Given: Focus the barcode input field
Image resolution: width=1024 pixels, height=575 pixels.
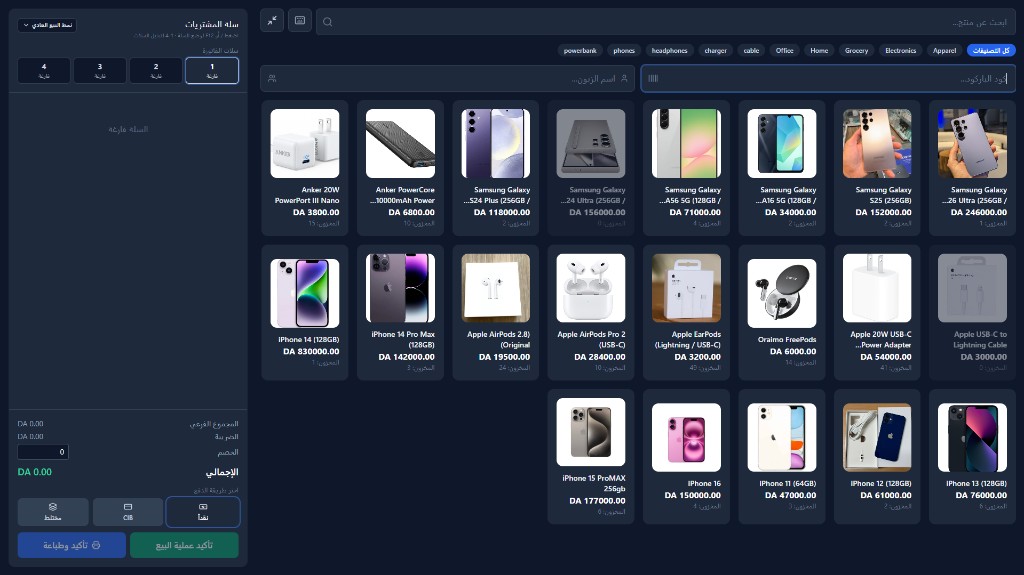Looking at the screenshot, I should (828, 78).
